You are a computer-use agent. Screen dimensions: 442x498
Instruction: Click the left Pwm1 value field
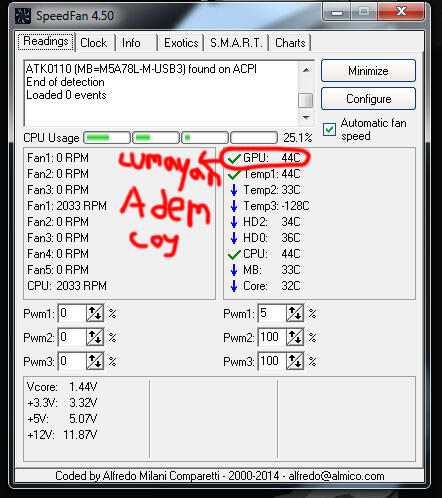(x=72, y=313)
